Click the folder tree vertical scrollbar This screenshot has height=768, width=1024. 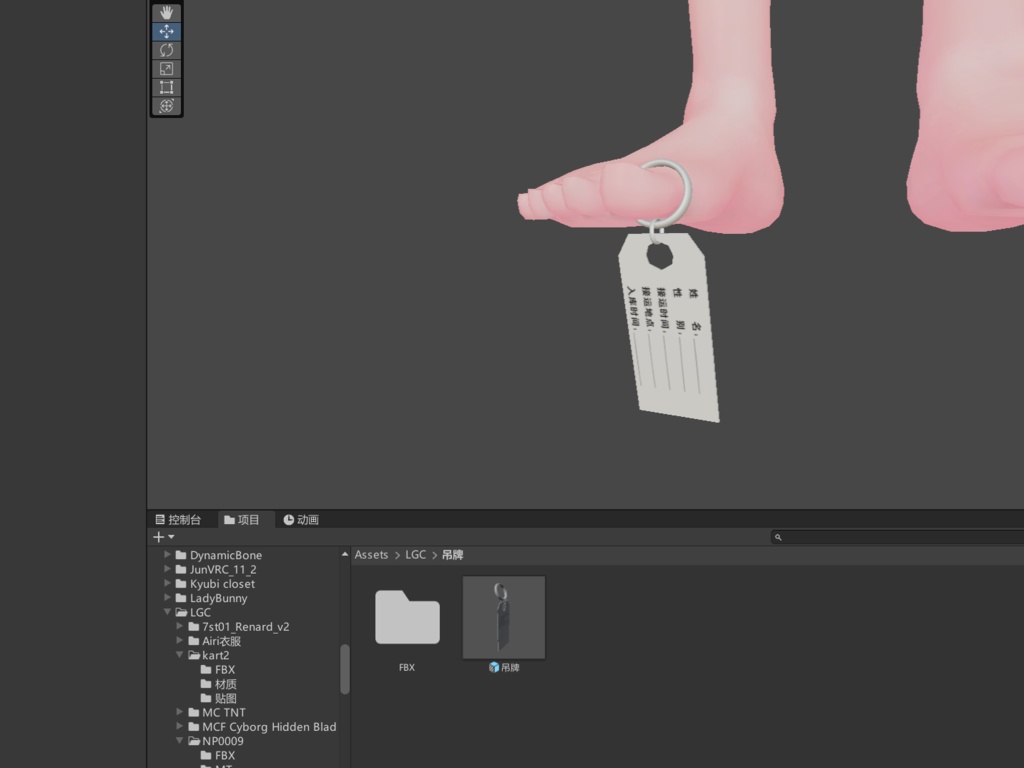click(x=345, y=669)
